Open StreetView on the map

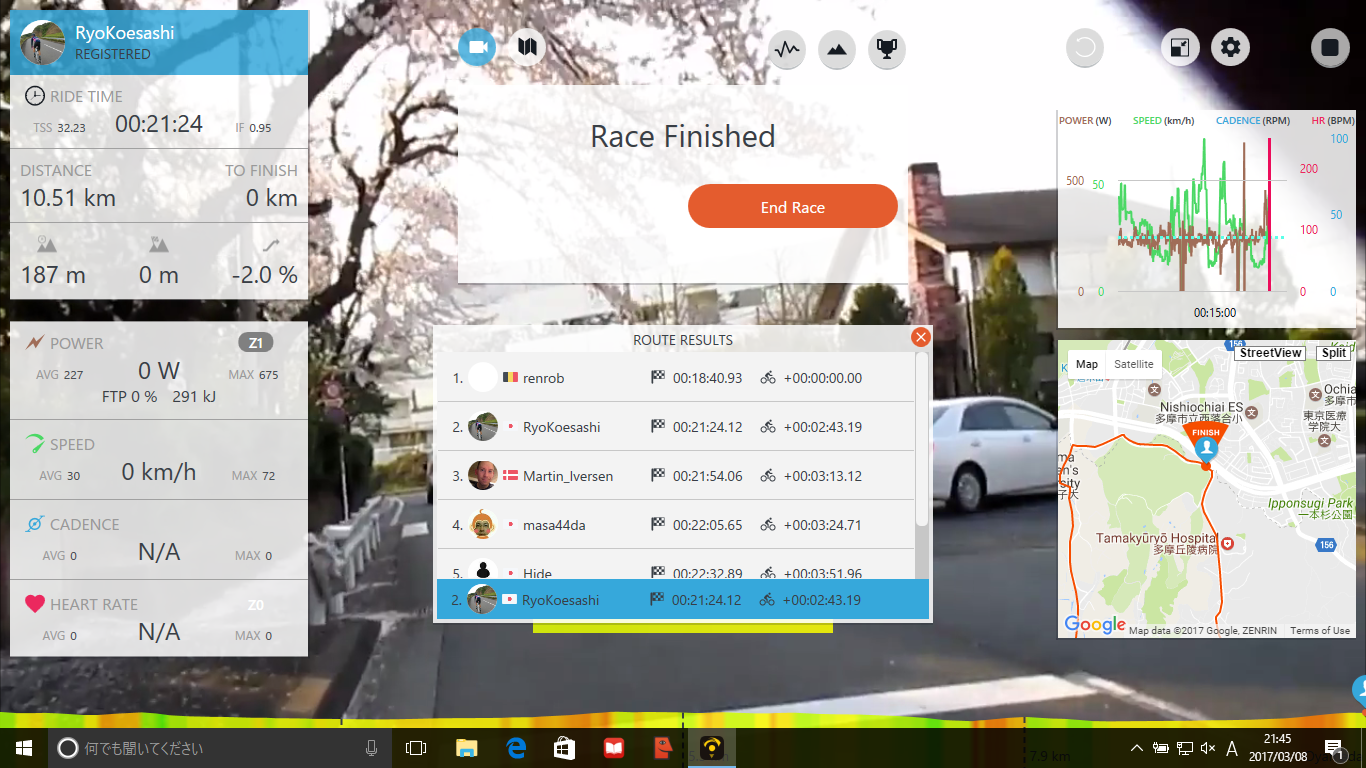coord(1271,353)
